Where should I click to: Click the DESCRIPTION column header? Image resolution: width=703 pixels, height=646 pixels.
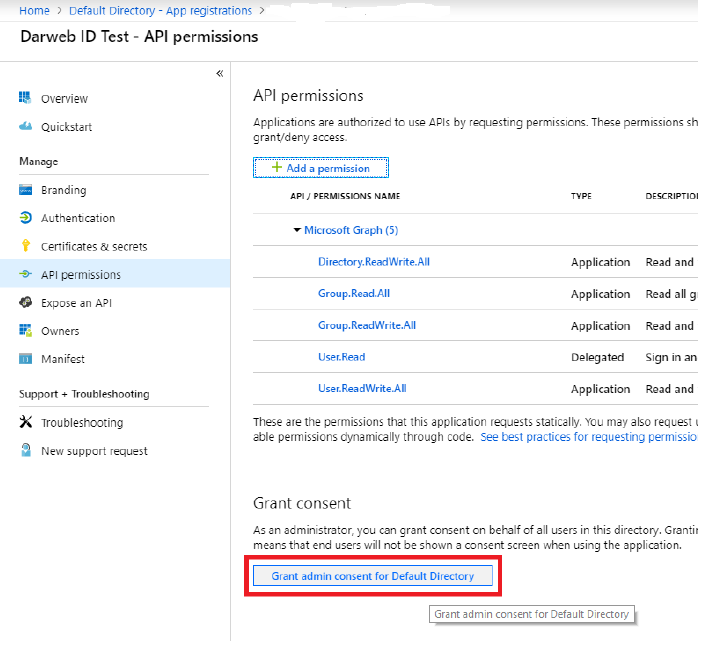672,196
